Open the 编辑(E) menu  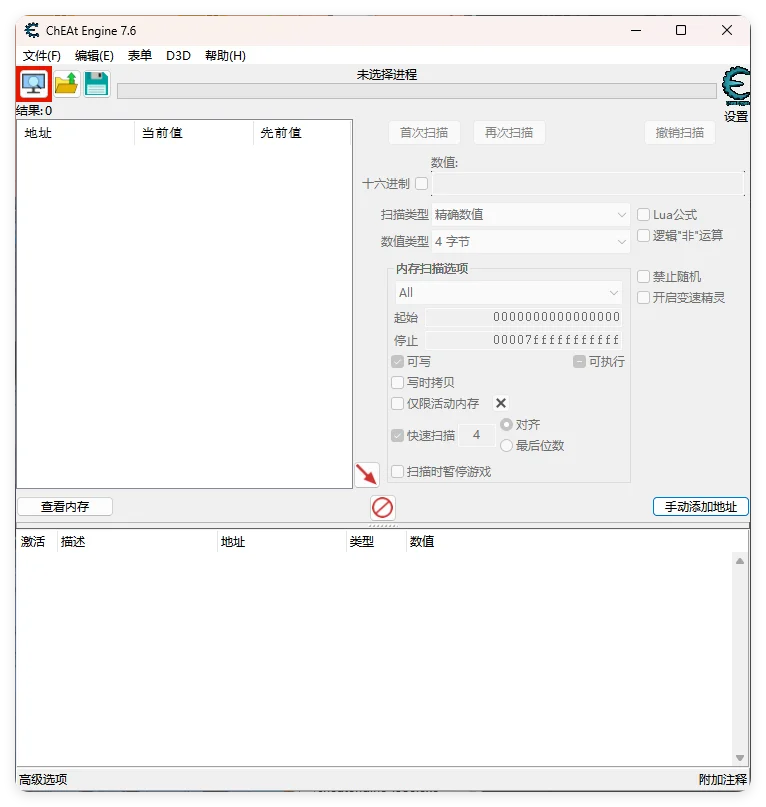pyautogui.click(x=94, y=56)
